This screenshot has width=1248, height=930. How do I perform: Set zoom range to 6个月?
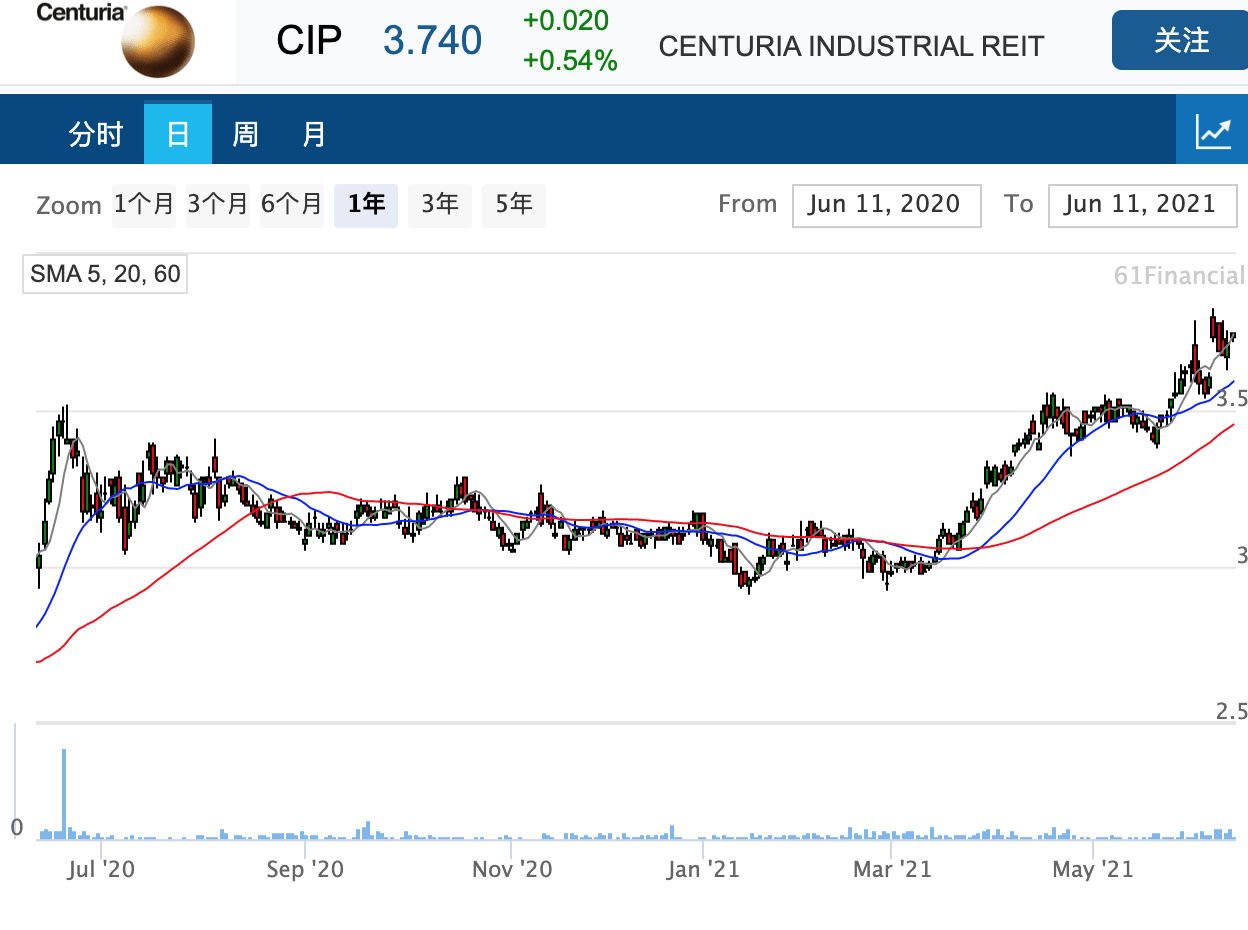point(291,205)
